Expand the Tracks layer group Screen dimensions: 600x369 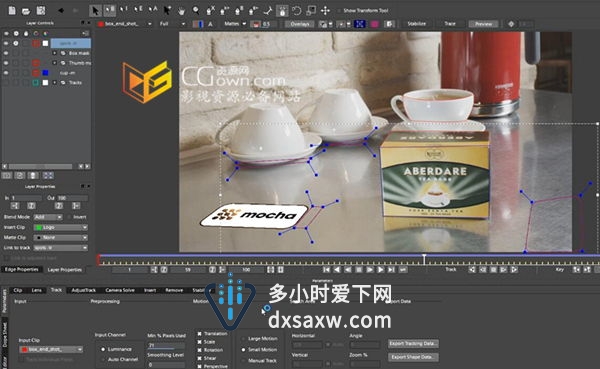[54, 83]
